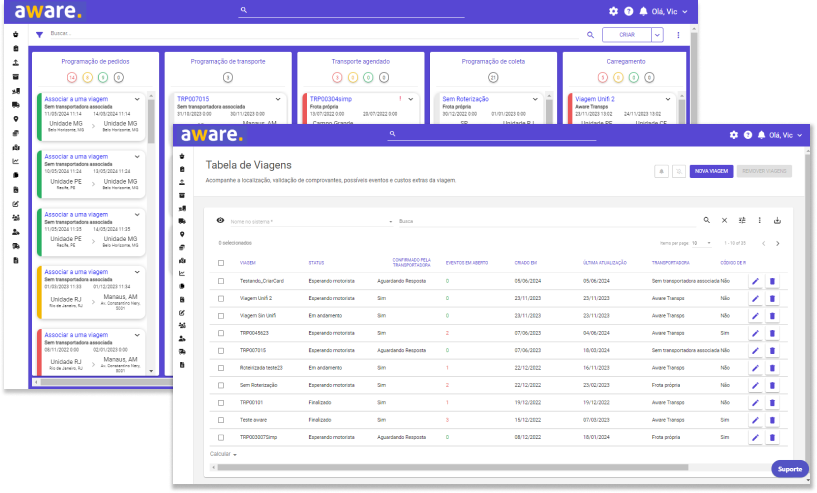Click the REMOVER VIAGENS button
Screen dimensions: 817x493
click(764, 171)
